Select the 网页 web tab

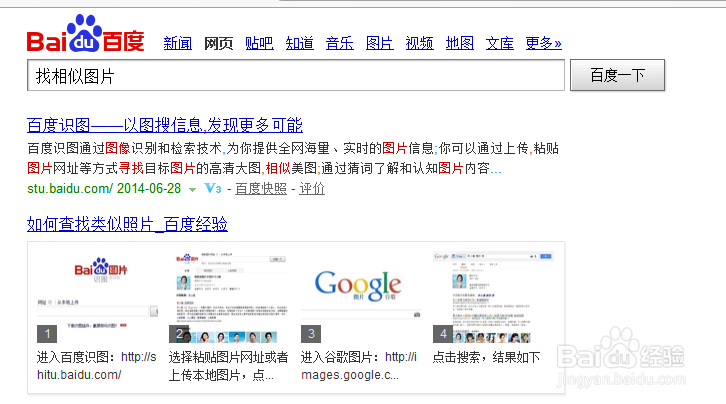[x=219, y=44]
